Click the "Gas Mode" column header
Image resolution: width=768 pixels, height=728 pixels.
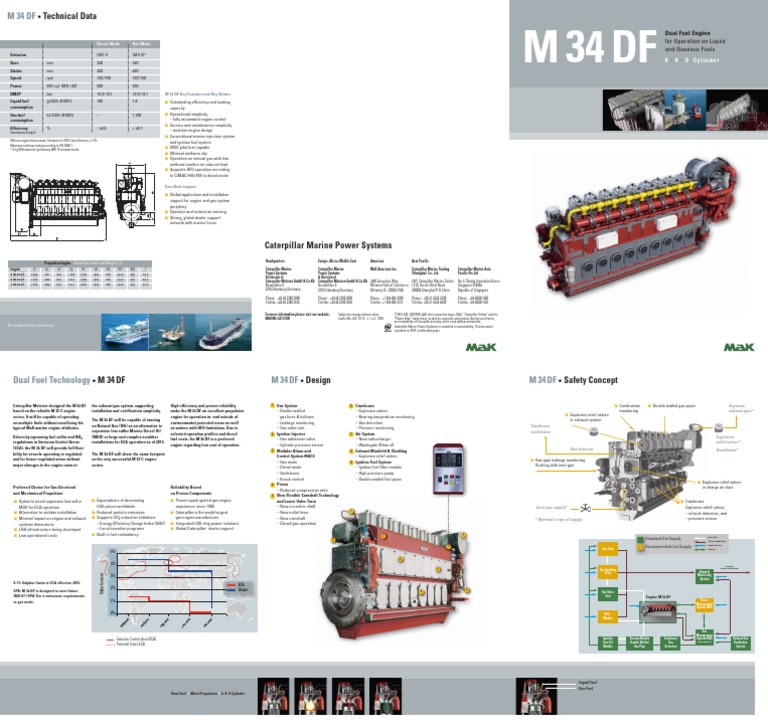click(142, 44)
